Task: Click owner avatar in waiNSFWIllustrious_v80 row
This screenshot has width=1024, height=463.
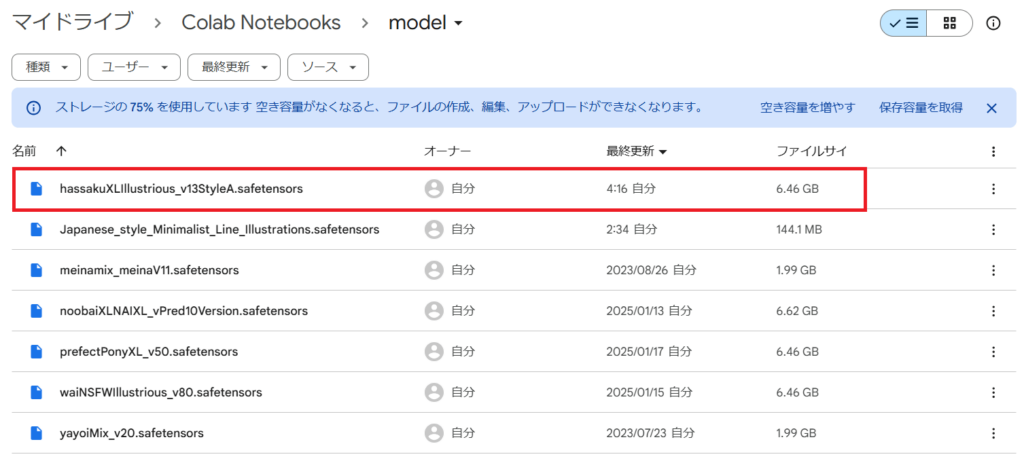Action: point(434,392)
